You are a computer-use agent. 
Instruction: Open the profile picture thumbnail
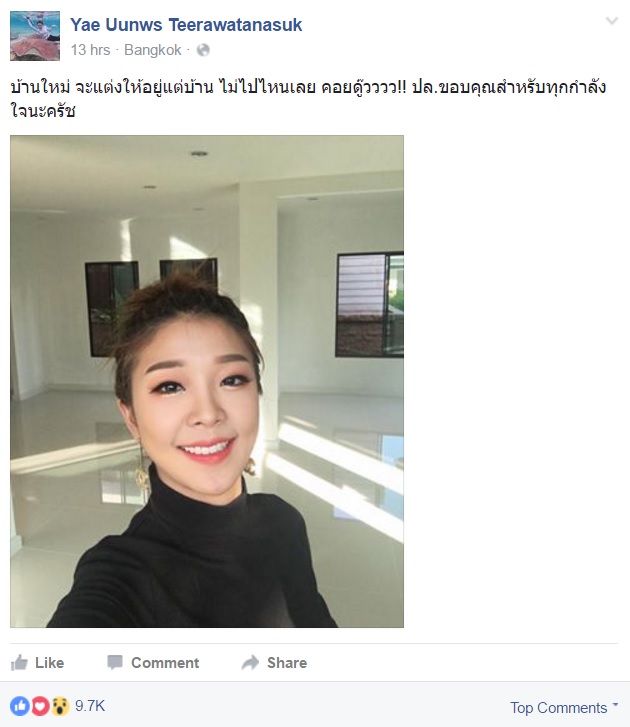coord(35,36)
